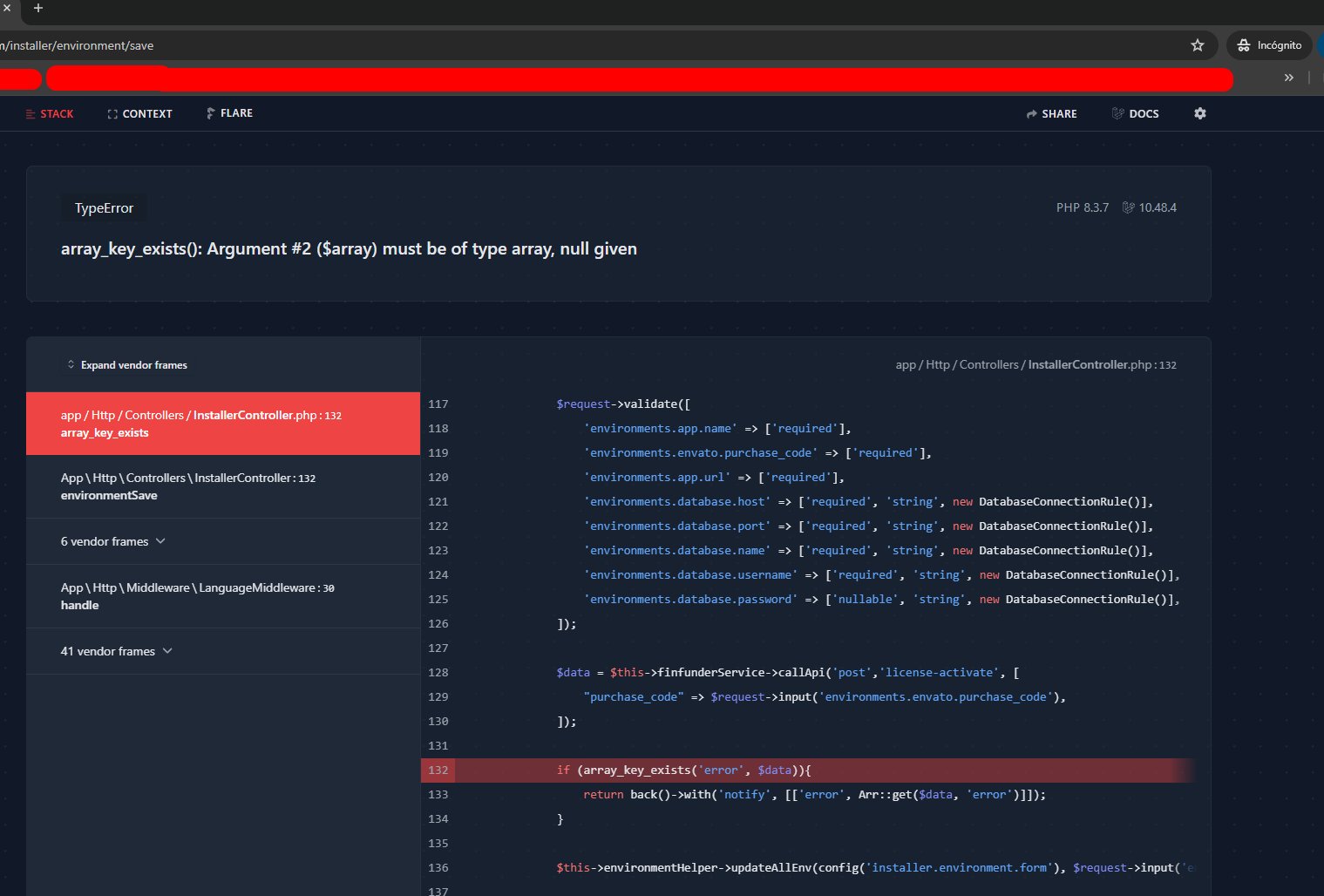Click the share arrow icon

click(x=1032, y=114)
